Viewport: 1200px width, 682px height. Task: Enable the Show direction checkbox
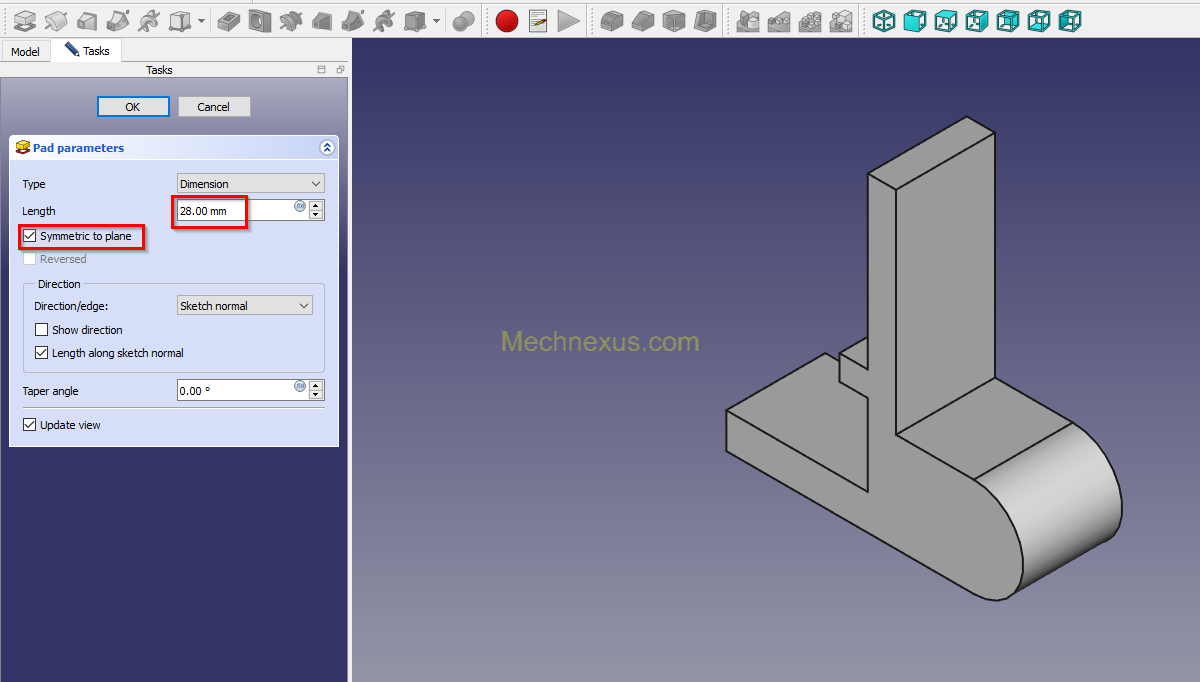(x=42, y=330)
